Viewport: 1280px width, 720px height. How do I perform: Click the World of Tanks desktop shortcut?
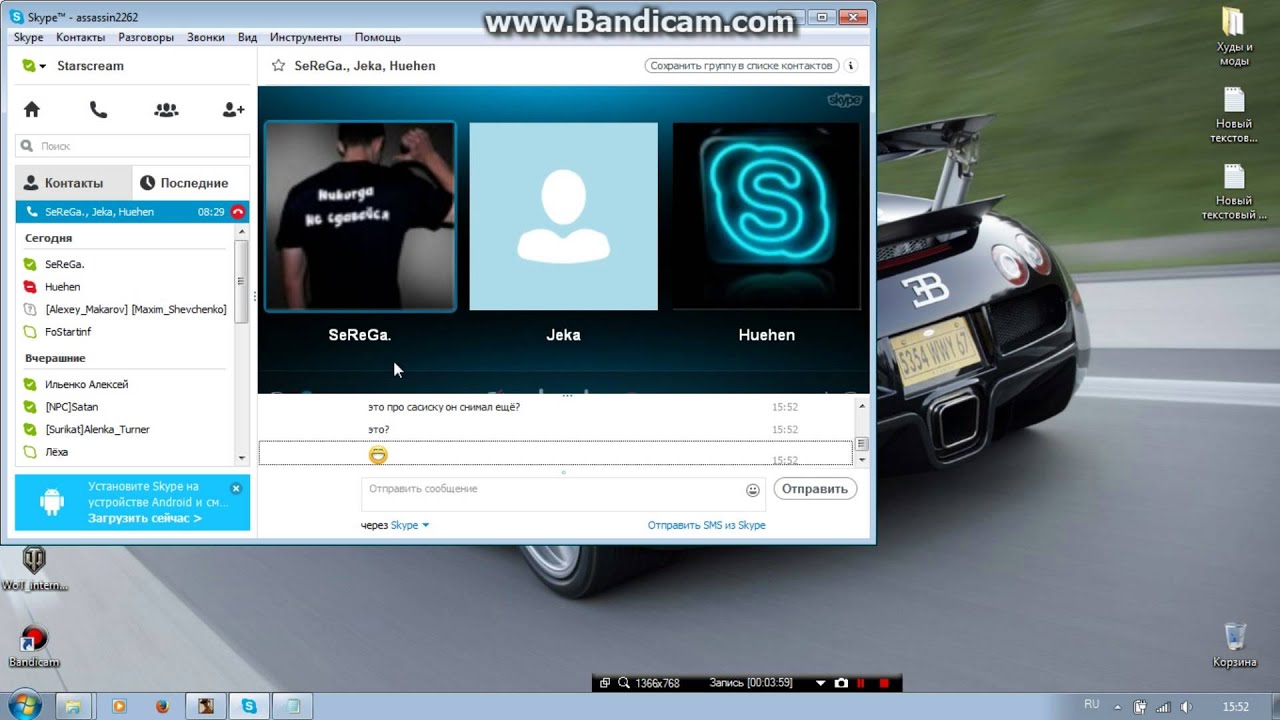34,568
